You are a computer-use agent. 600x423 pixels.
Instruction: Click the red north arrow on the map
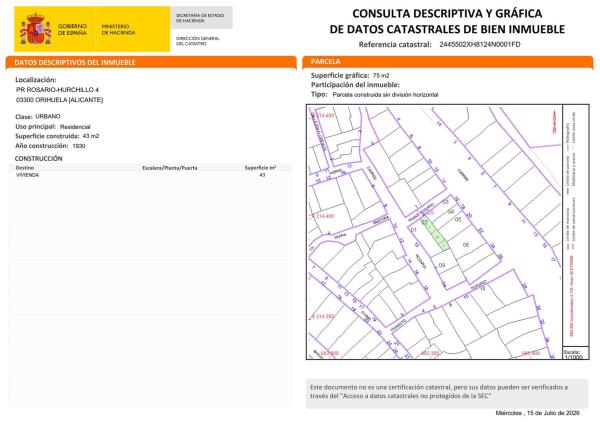click(554, 122)
